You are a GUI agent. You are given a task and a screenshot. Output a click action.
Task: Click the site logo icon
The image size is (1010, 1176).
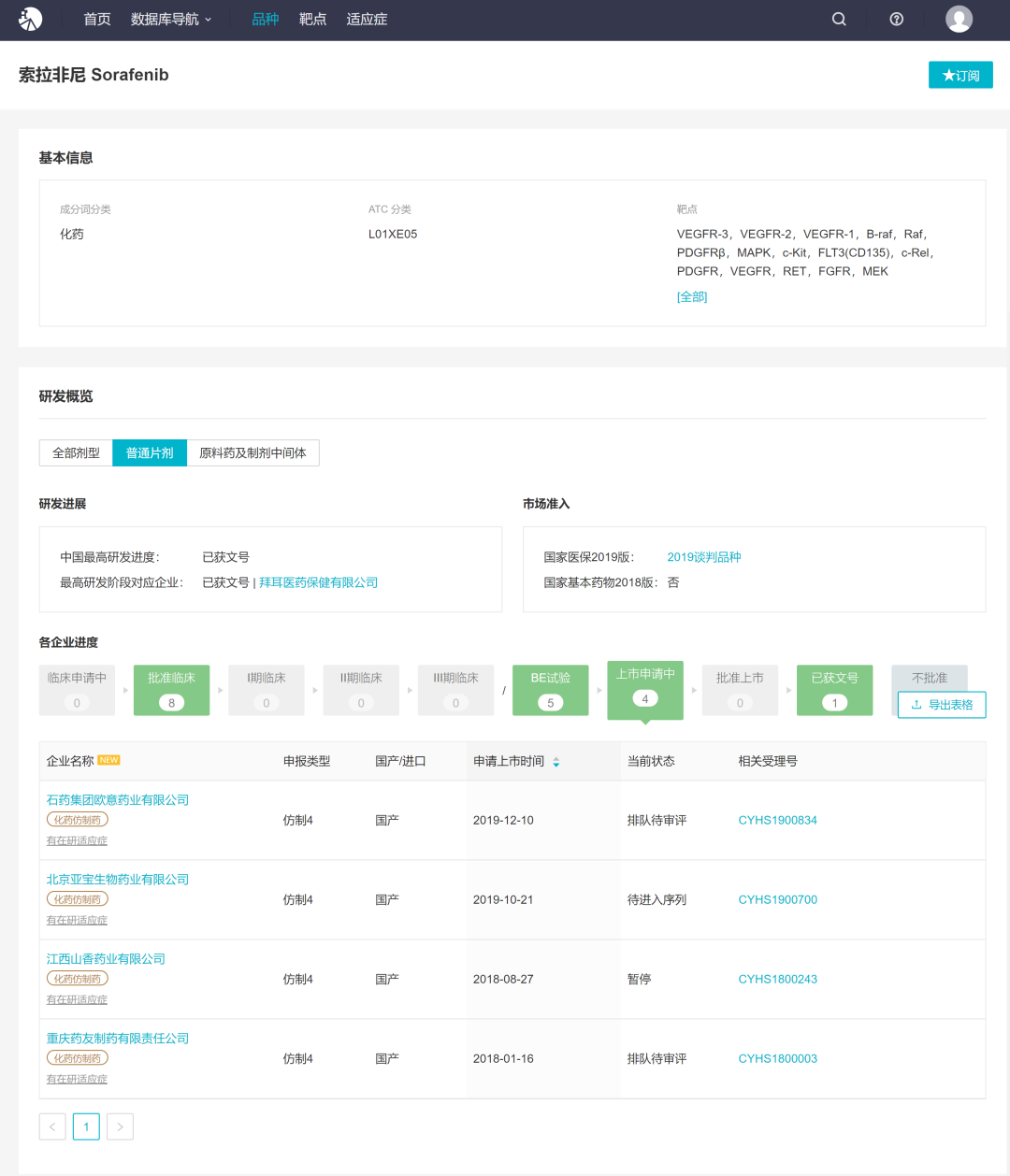coord(31,19)
